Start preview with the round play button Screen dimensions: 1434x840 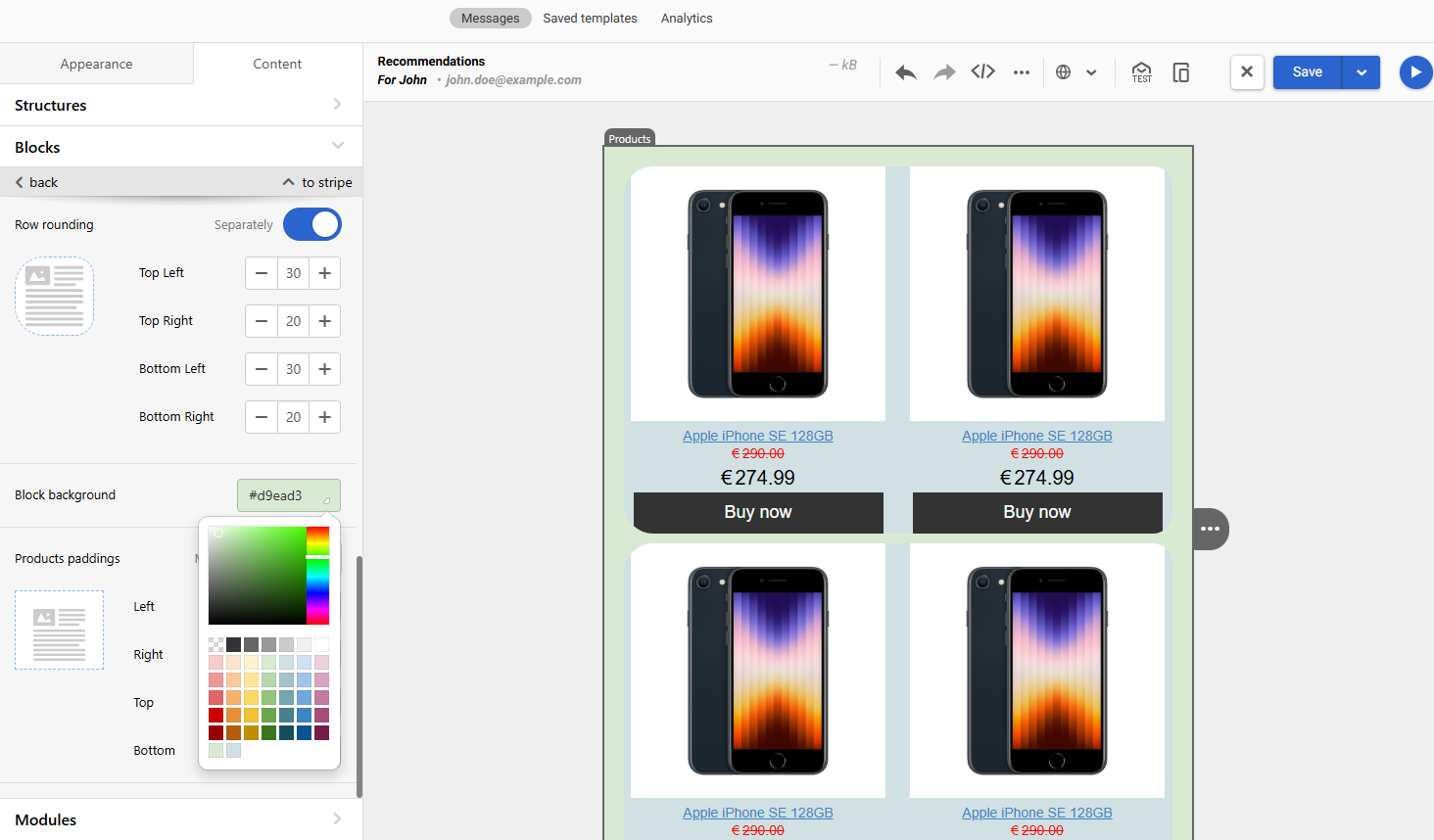pos(1415,72)
